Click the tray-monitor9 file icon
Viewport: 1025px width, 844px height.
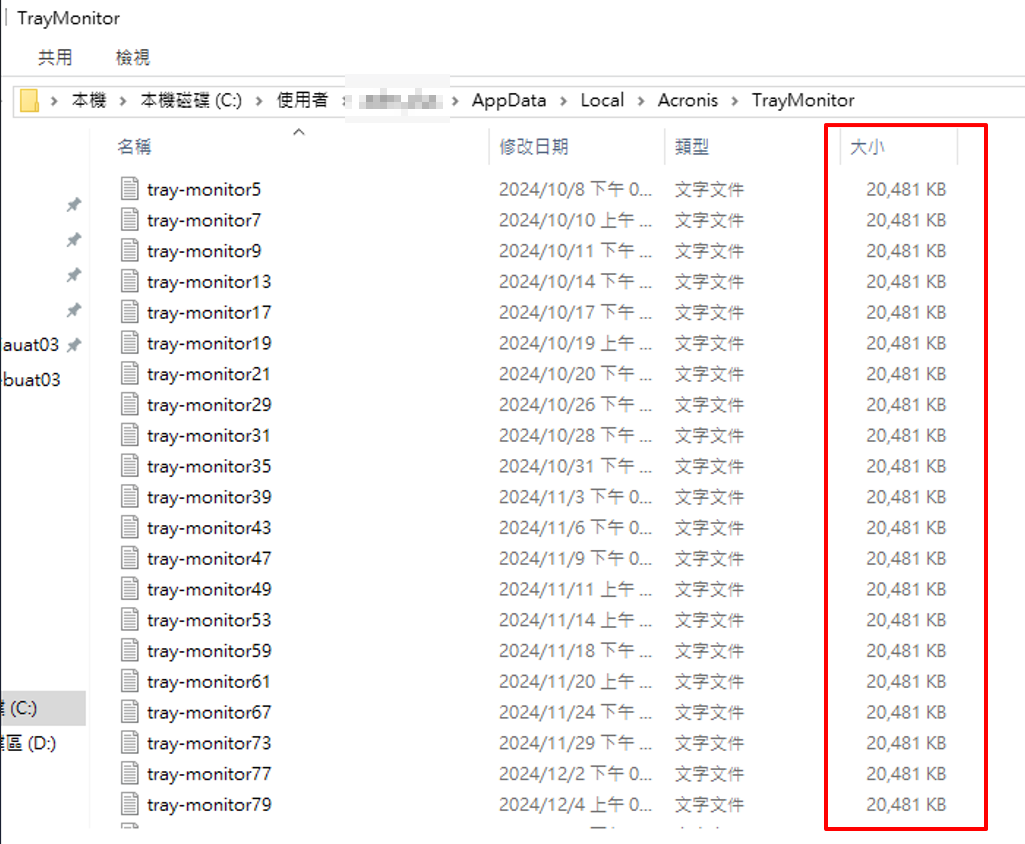129,250
